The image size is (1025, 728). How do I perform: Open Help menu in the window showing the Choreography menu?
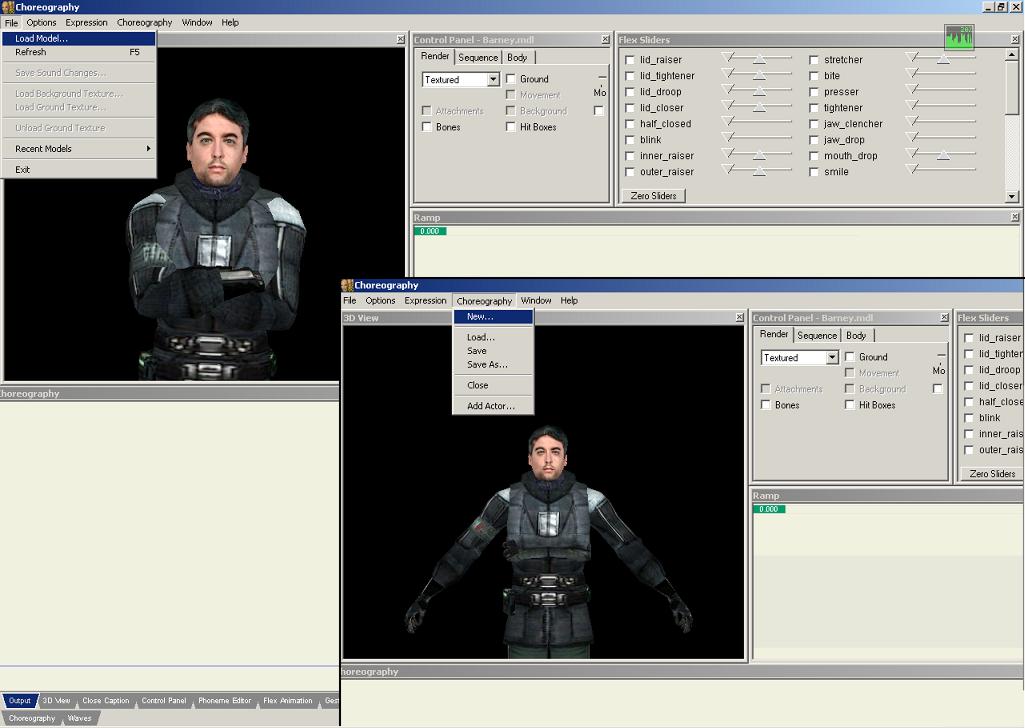[x=569, y=301]
